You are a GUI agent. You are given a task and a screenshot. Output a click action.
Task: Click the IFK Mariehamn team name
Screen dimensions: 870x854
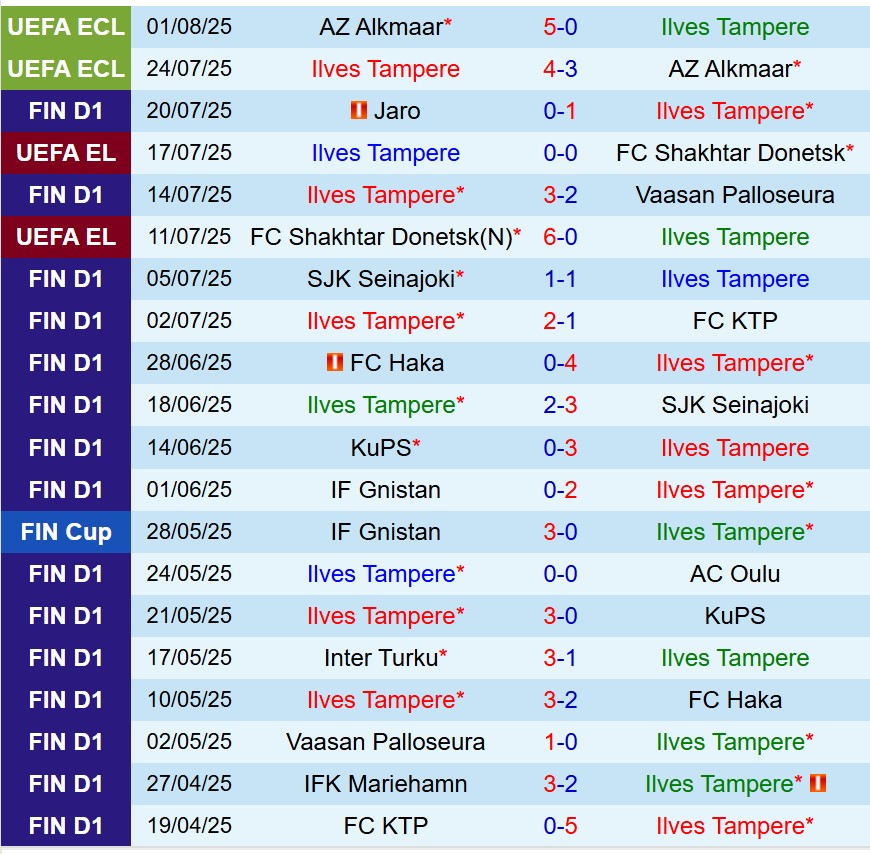[x=385, y=784]
